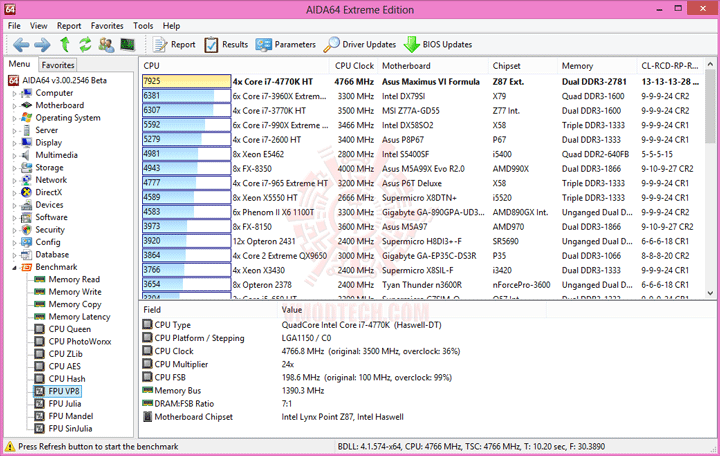Select Security in the tree
This screenshot has height=456, width=720.
pyautogui.click(x=50, y=230)
